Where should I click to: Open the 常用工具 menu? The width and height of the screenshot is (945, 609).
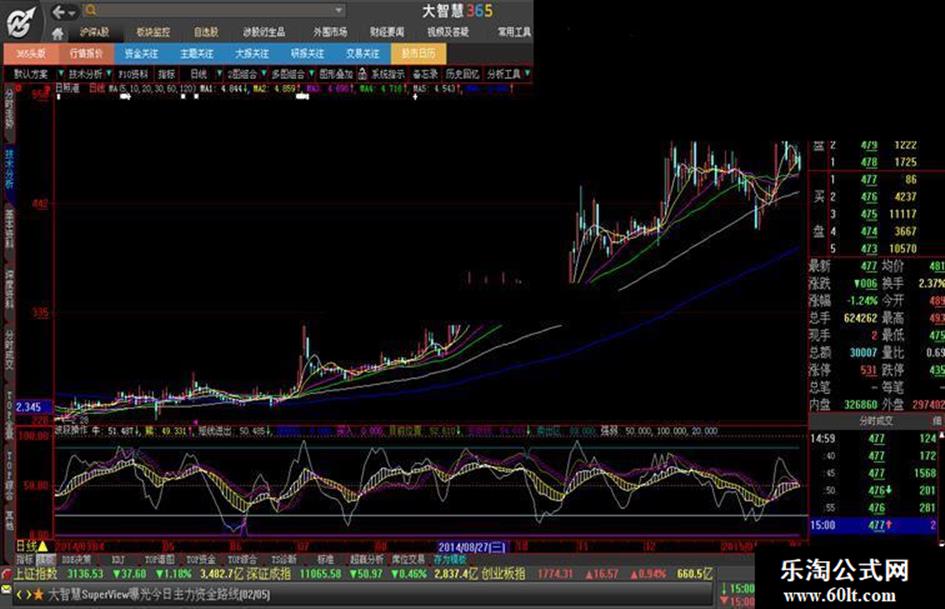(514, 32)
